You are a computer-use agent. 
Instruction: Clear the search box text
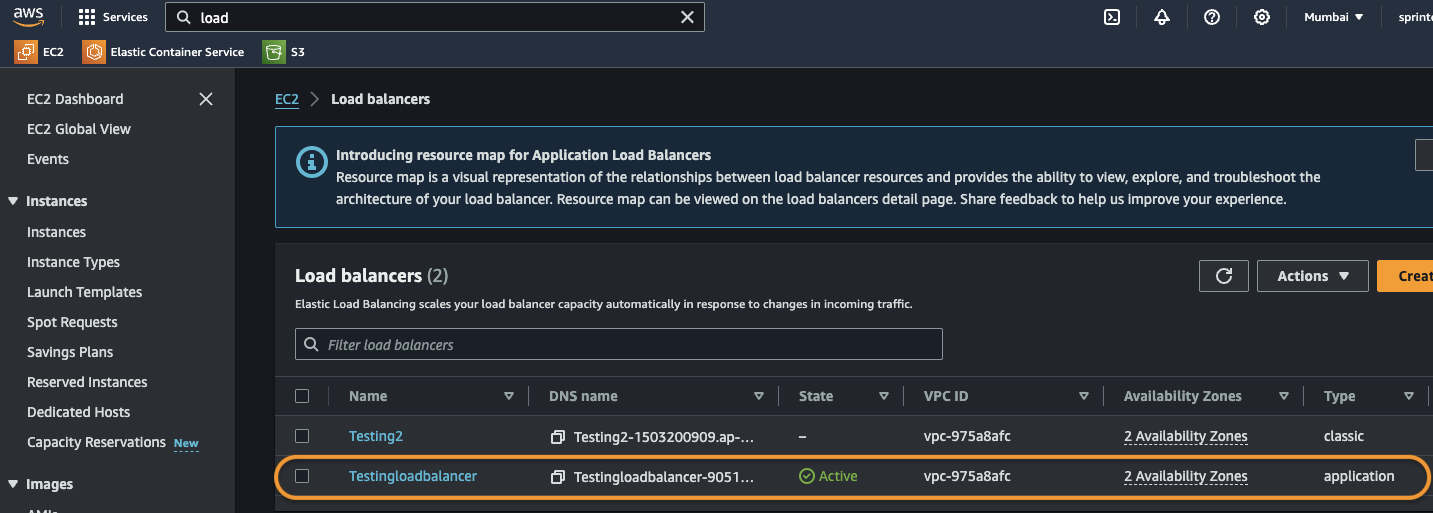[687, 17]
